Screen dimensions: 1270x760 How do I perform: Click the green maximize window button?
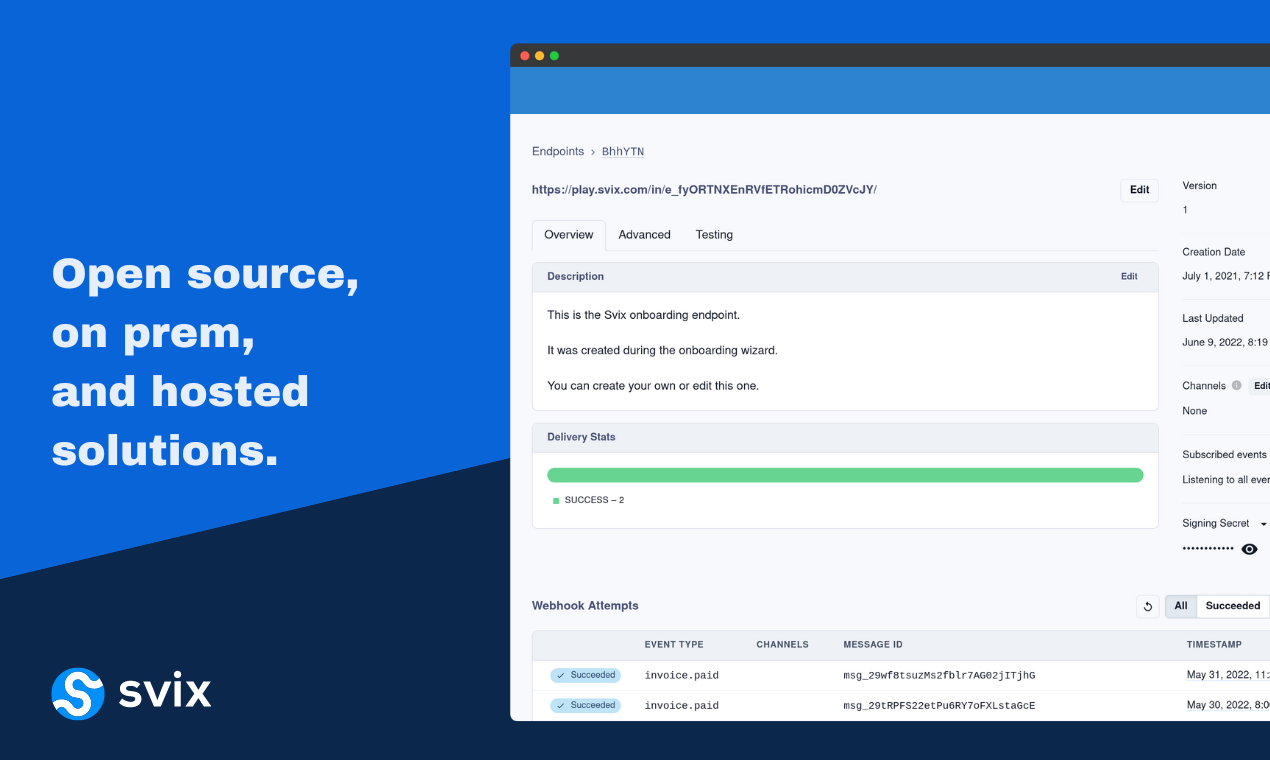click(554, 56)
